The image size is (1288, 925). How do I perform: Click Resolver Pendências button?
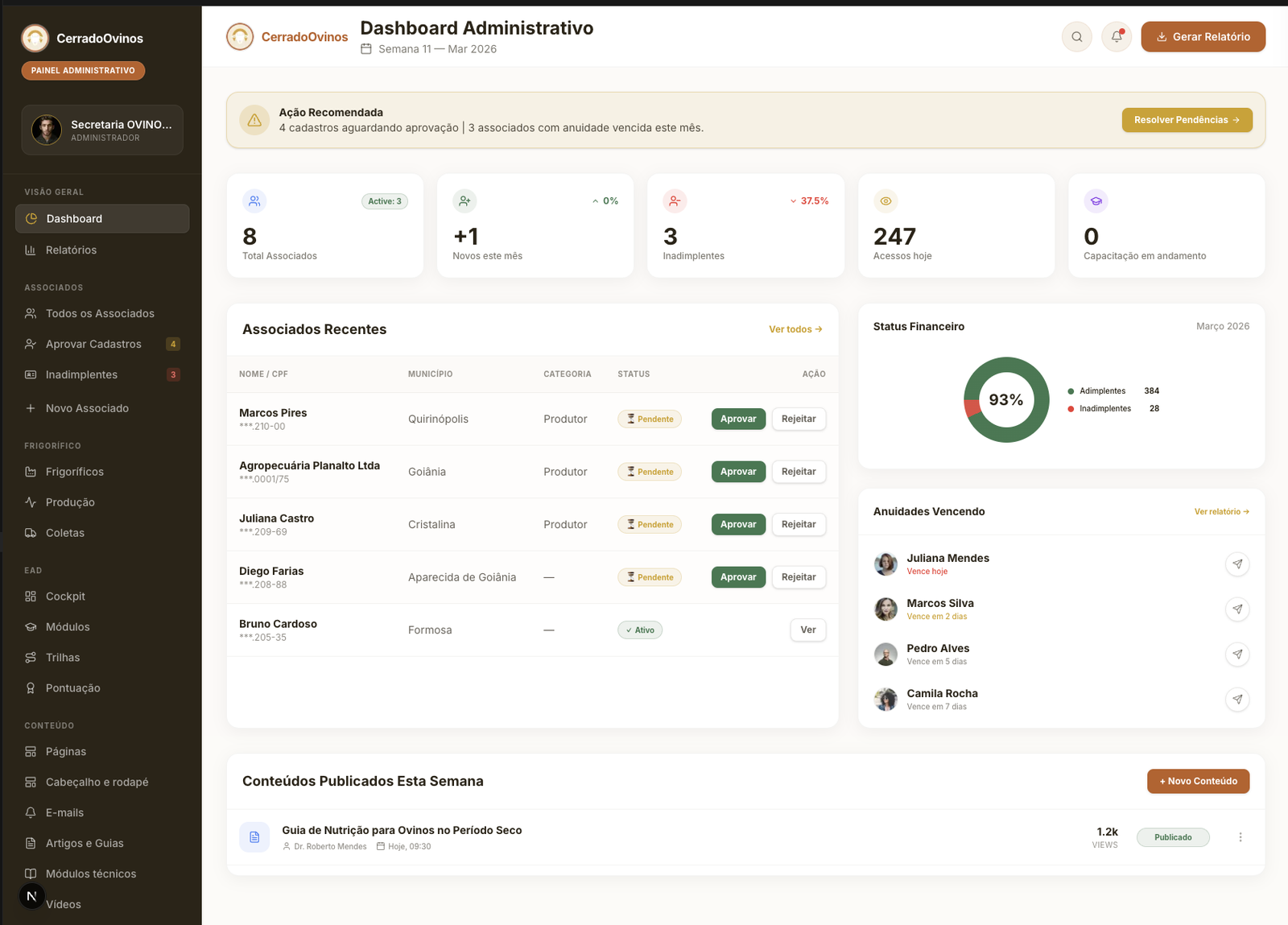1187,120
